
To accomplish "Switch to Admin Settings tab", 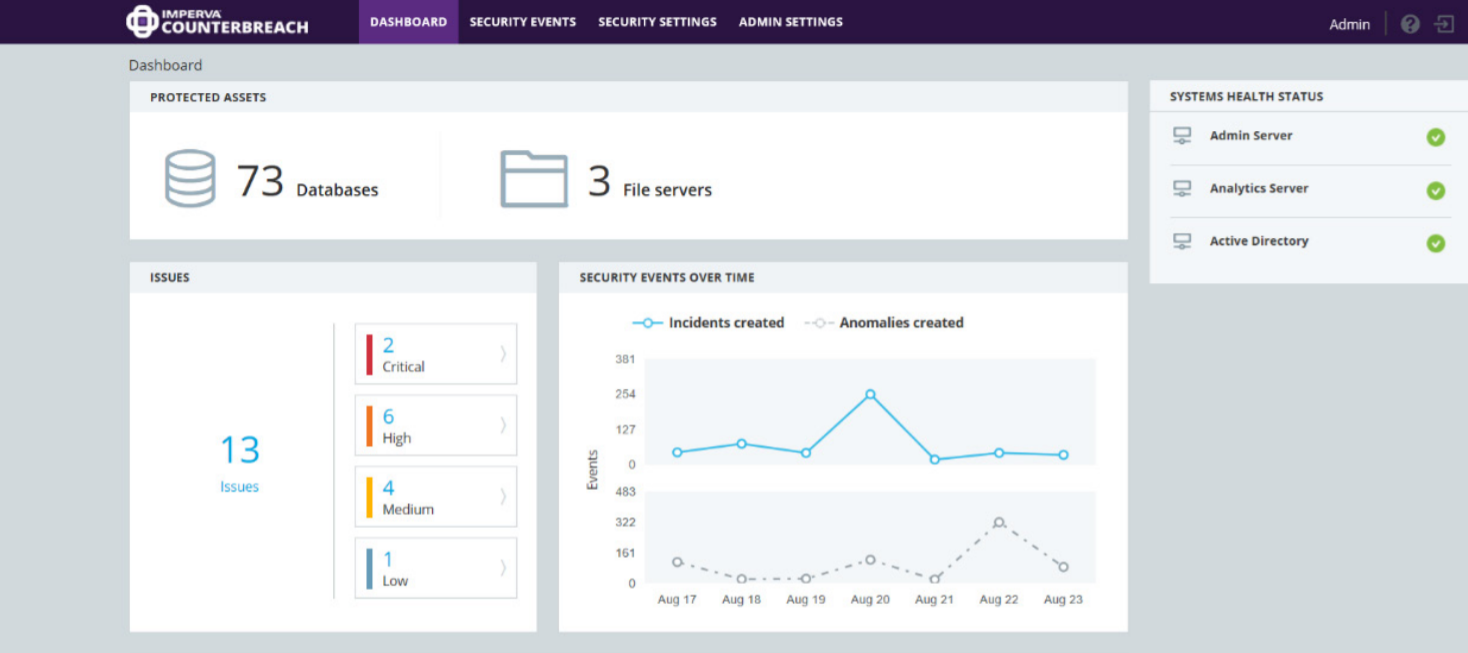I will (x=790, y=22).
